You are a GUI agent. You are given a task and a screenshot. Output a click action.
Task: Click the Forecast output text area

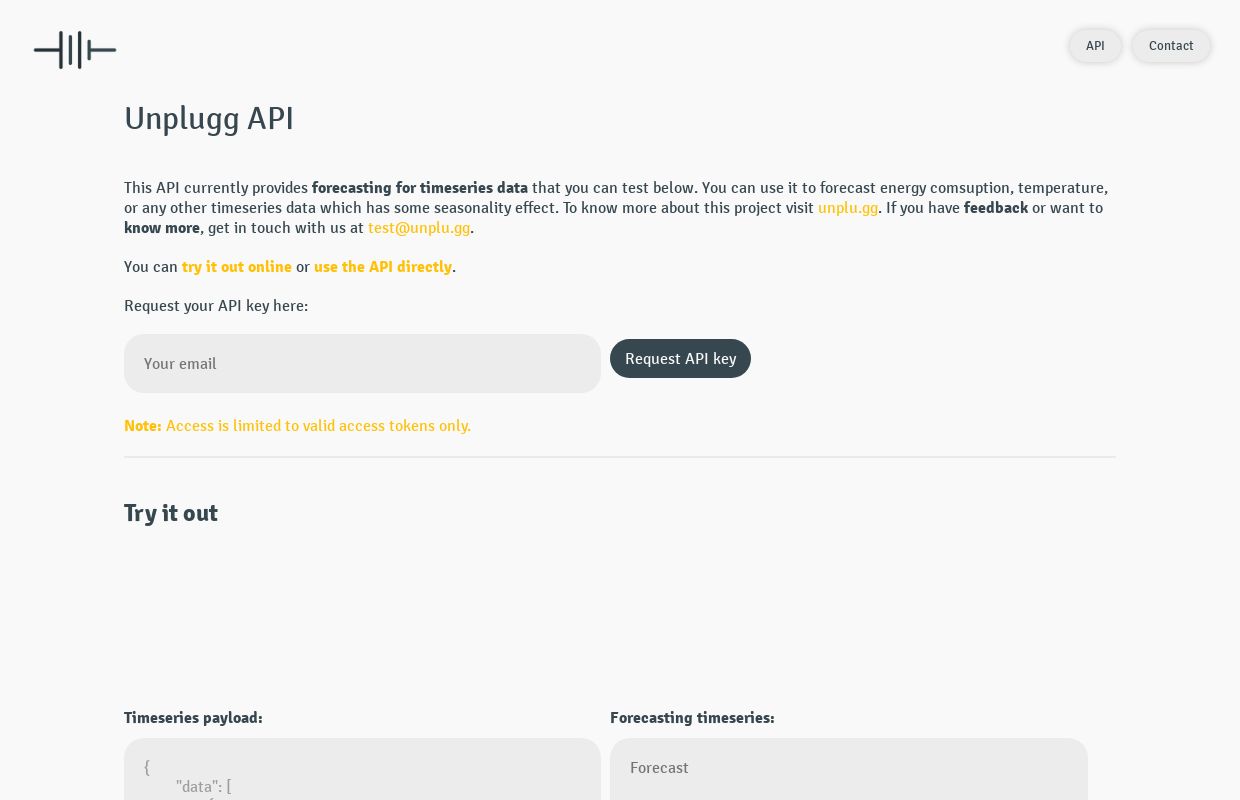click(x=849, y=769)
